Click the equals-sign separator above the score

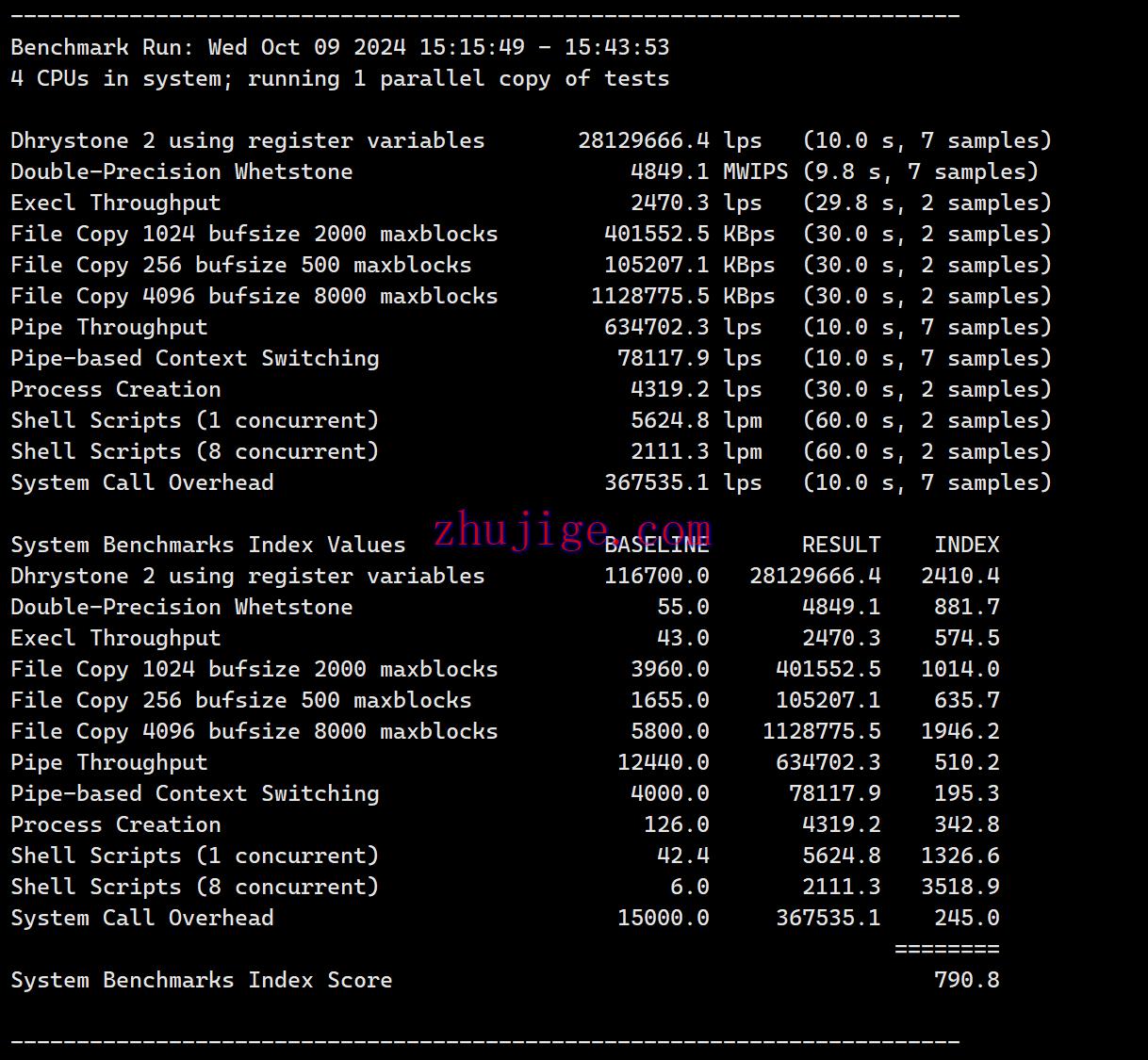point(946,949)
